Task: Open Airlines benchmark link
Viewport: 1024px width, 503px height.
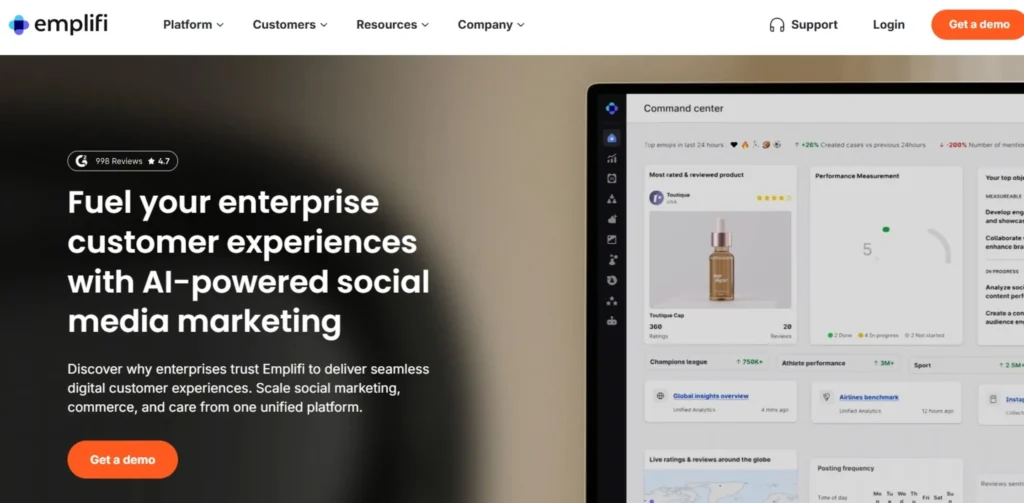Action: coord(869,397)
